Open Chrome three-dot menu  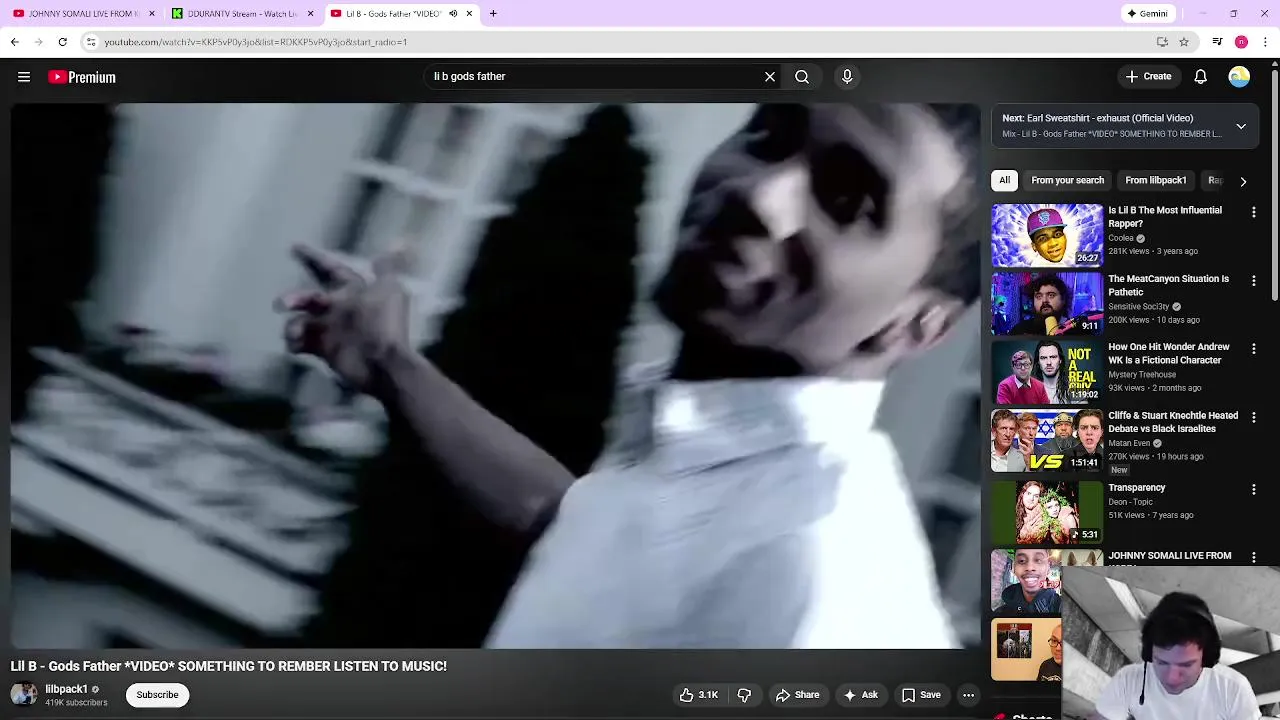(x=1265, y=42)
